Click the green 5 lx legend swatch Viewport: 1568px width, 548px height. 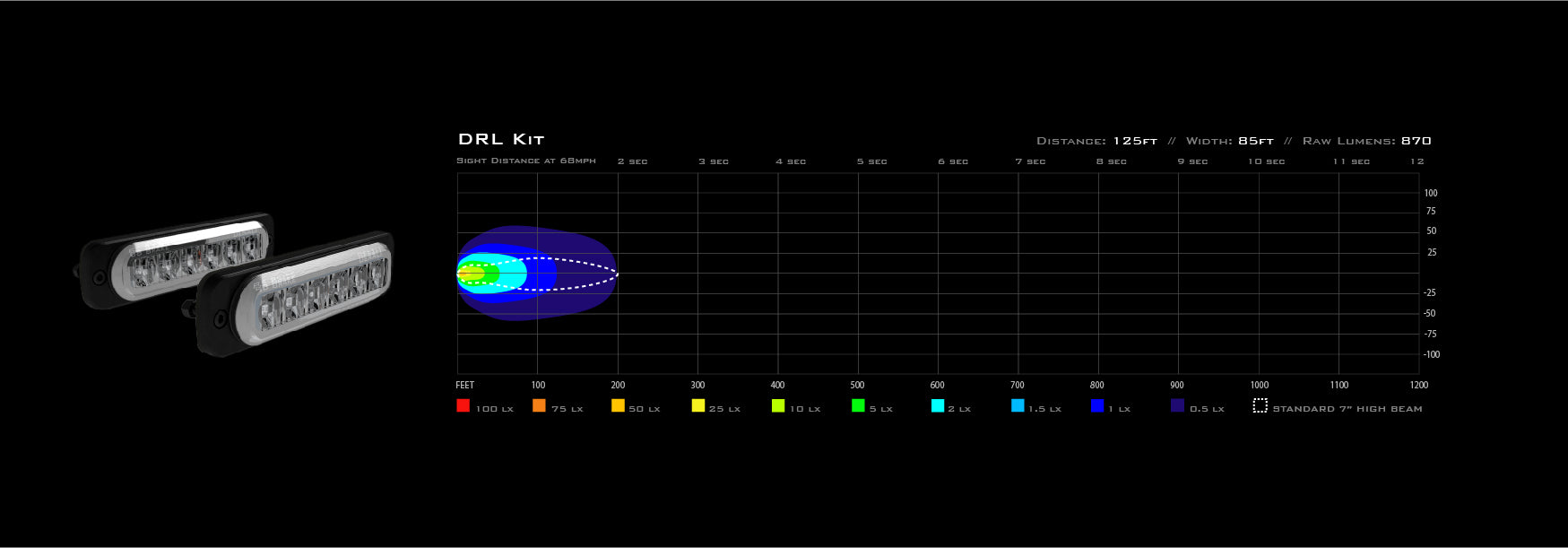tap(858, 405)
